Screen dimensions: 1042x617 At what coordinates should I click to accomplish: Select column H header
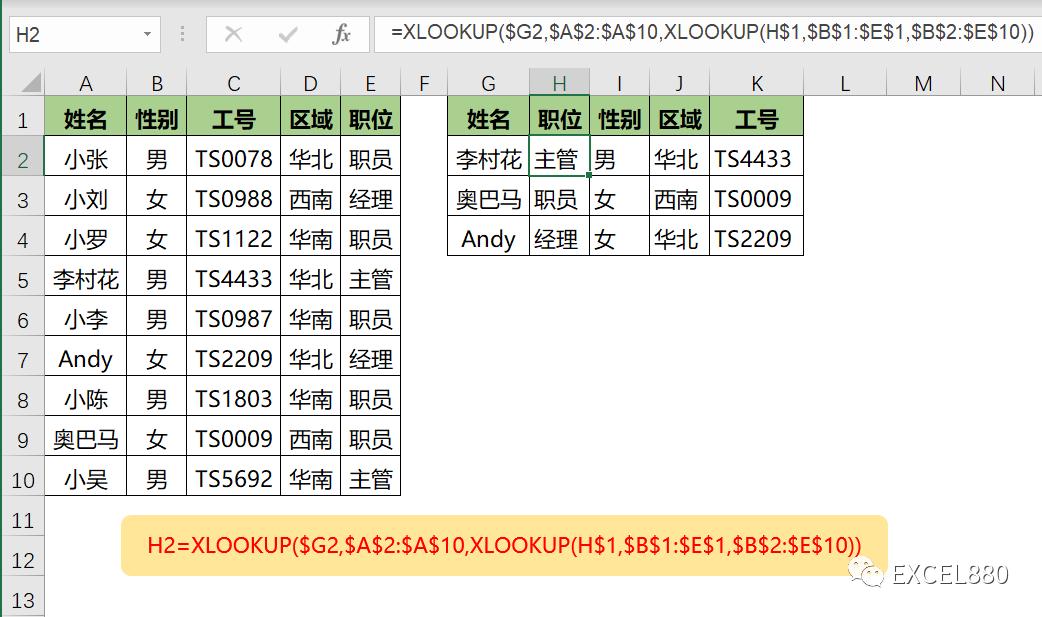click(559, 82)
